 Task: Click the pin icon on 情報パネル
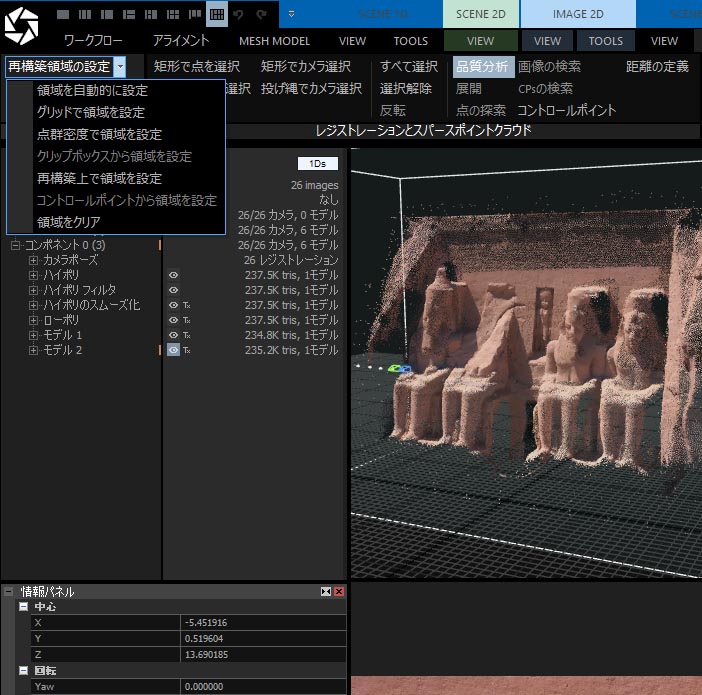[x=326, y=592]
